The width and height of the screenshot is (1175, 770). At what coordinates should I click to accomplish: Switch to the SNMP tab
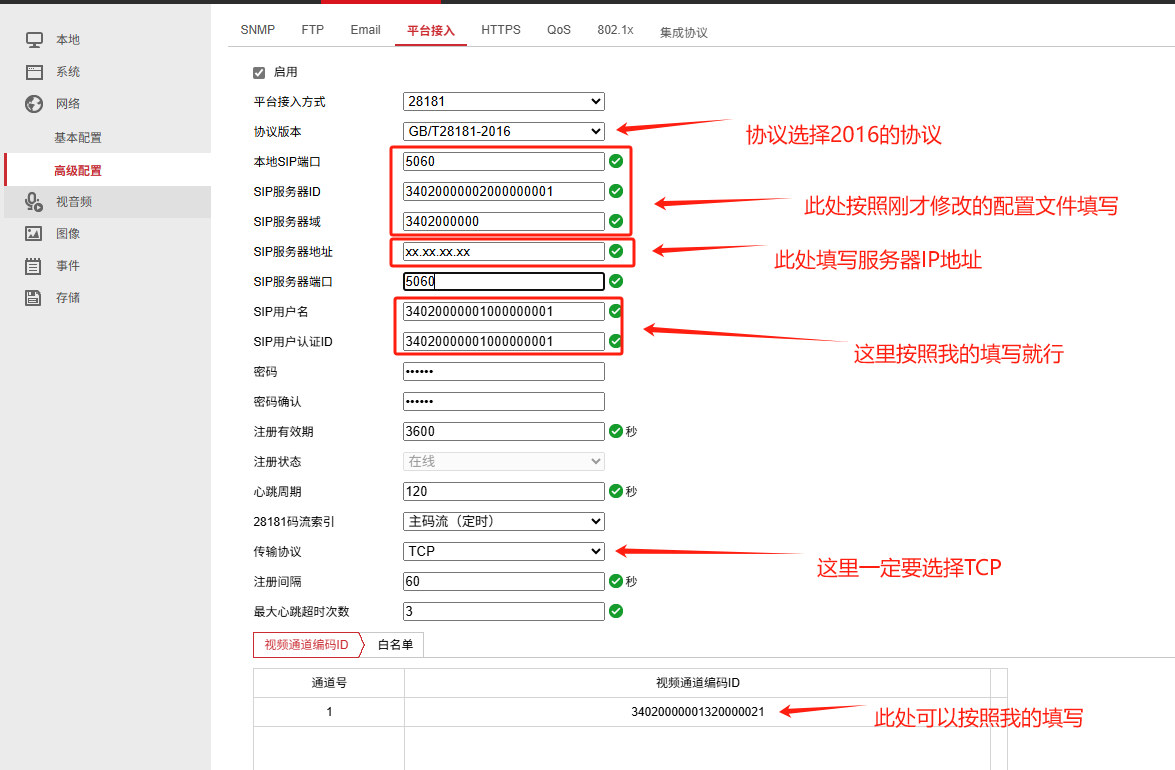(x=258, y=30)
